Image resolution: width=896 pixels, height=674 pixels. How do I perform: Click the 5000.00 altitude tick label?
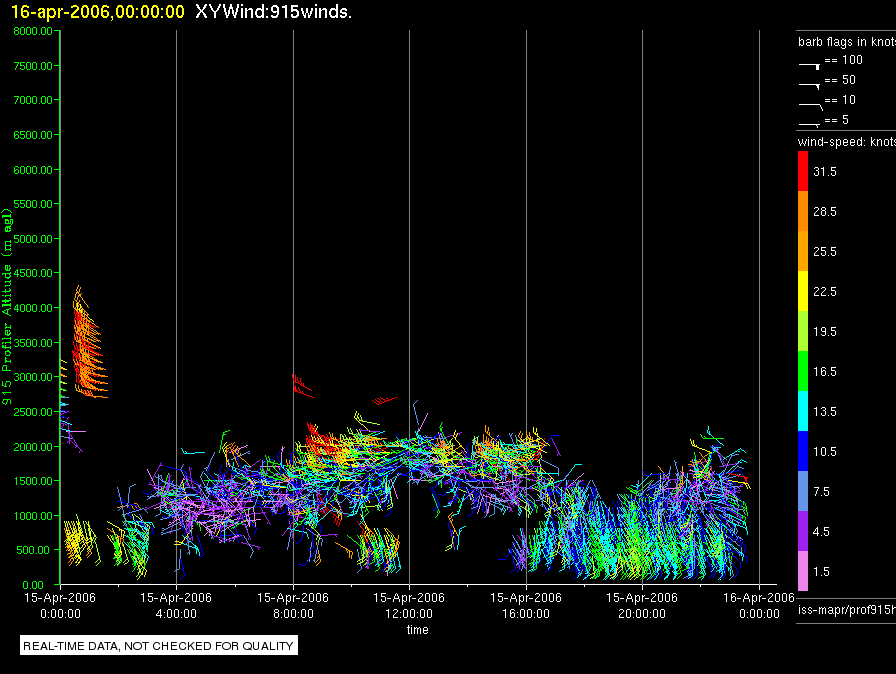click(33, 239)
